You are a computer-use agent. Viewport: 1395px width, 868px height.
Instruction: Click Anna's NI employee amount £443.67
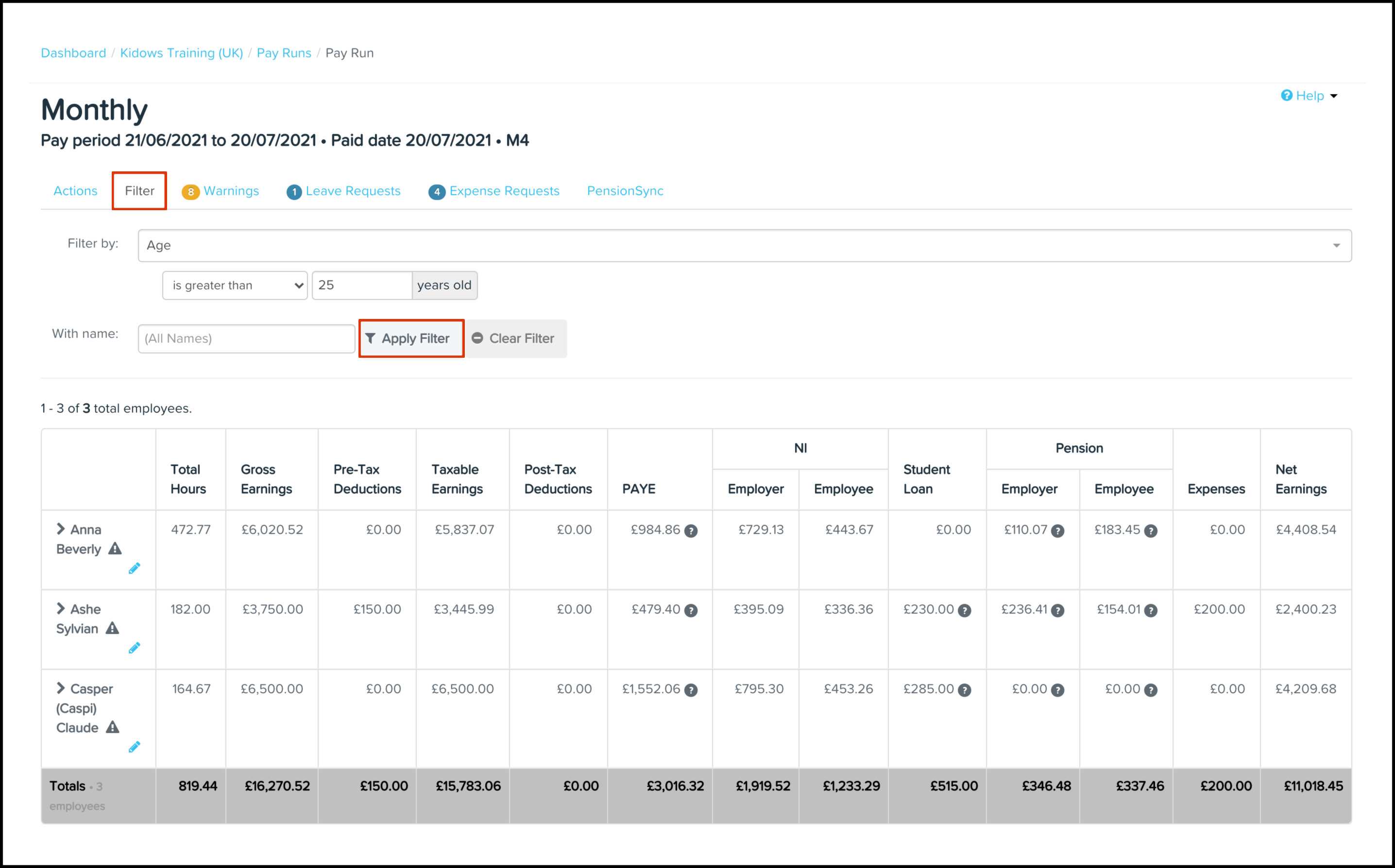[849, 529]
